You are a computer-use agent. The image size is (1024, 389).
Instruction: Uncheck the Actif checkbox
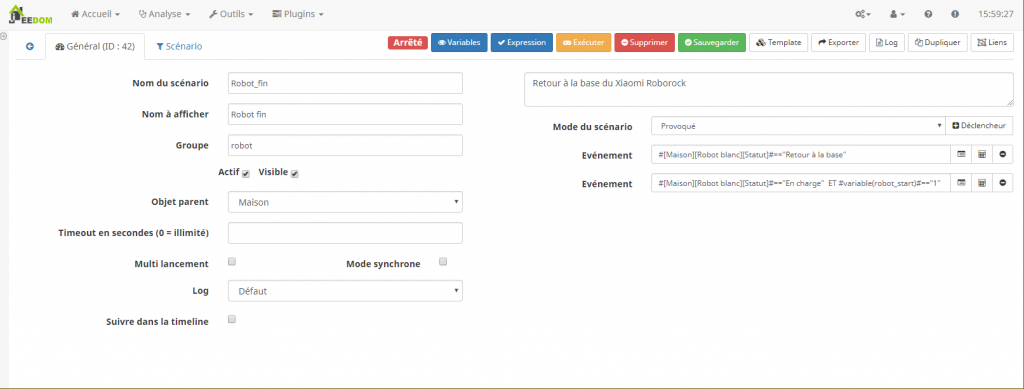click(x=246, y=174)
